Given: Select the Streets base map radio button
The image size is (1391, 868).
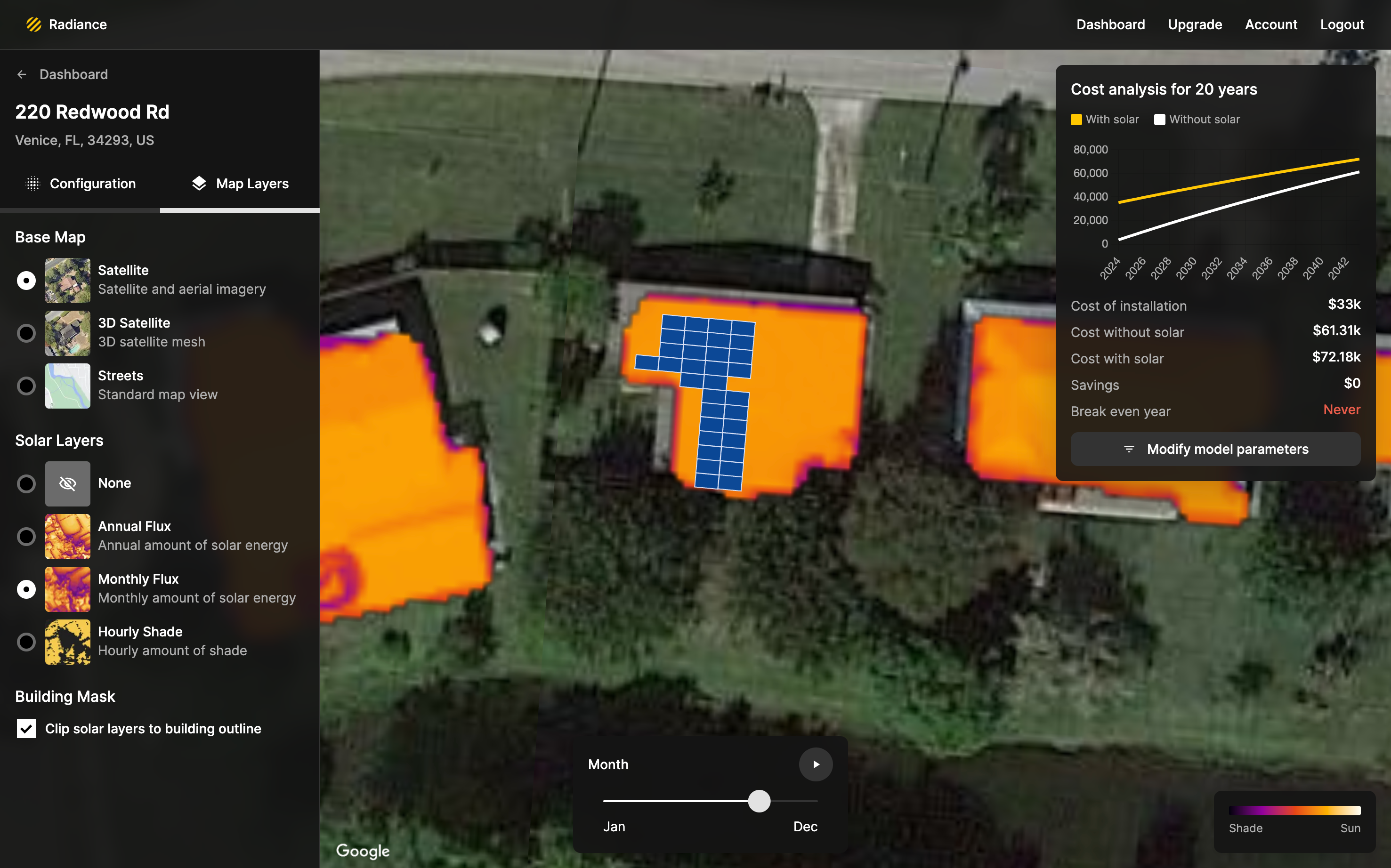Looking at the screenshot, I should tap(26, 386).
